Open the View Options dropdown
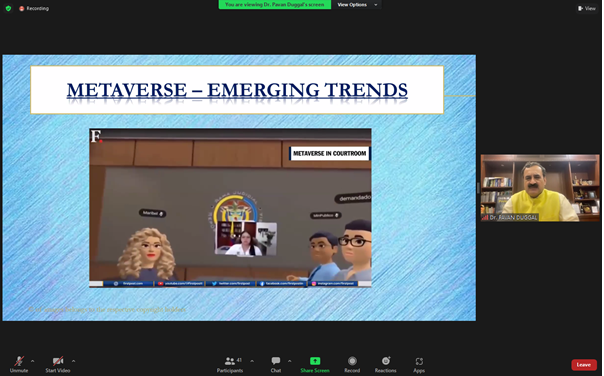604x376 pixels. 357,5
